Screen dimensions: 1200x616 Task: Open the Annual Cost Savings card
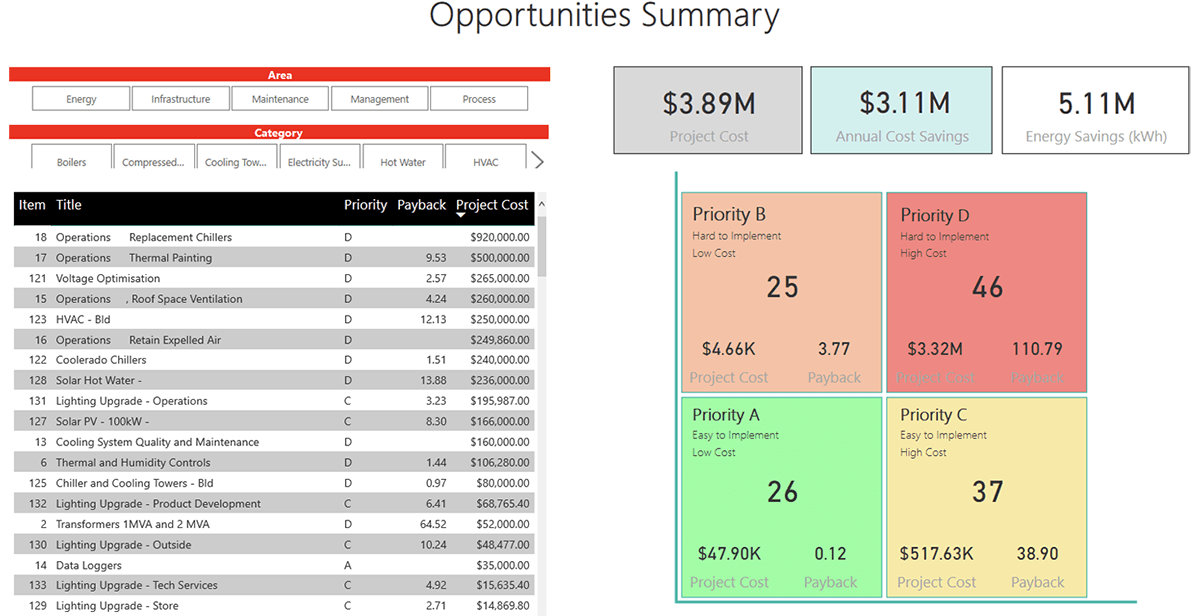coord(901,111)
